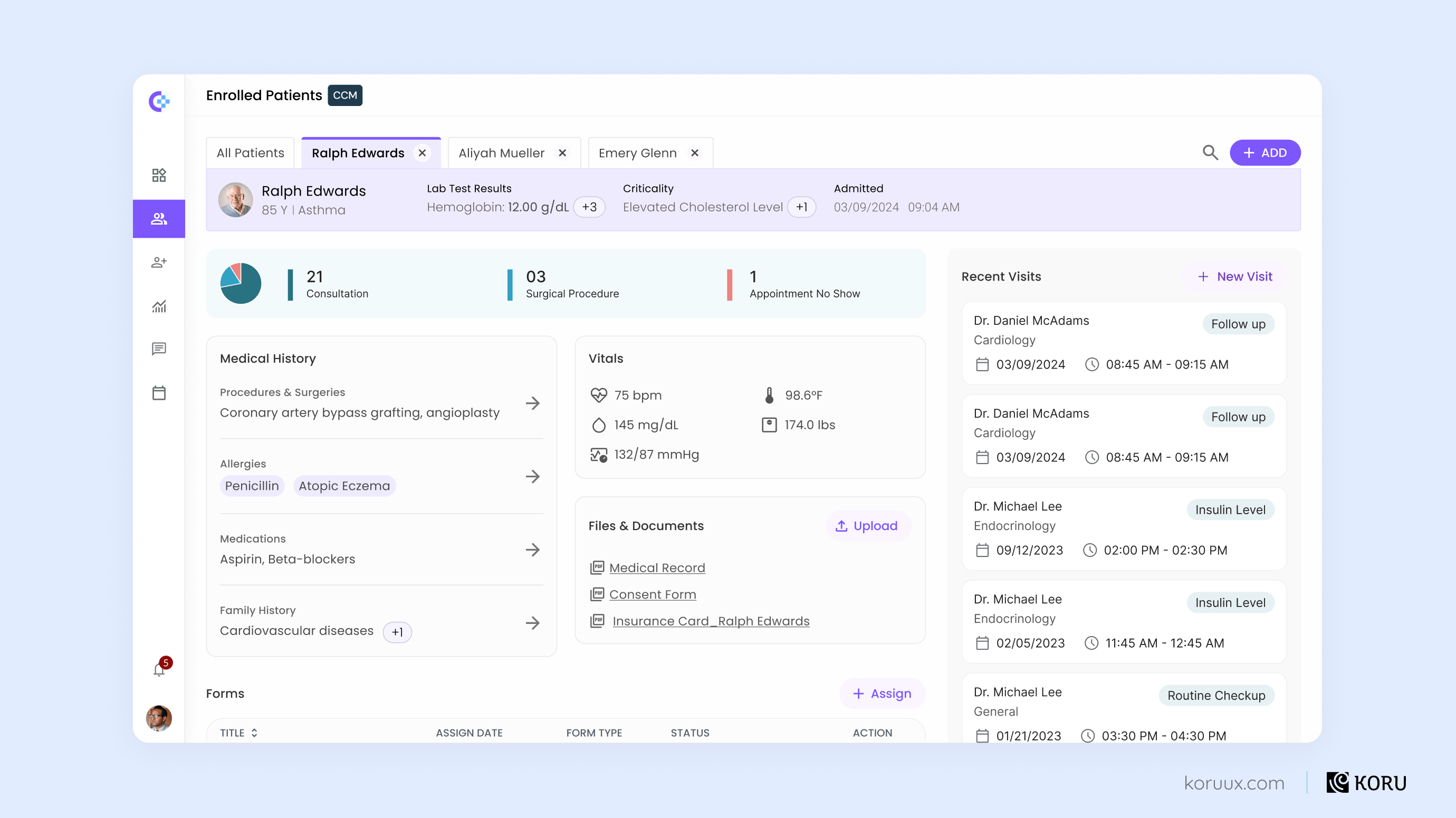The height and width of the screenshot is (818, 1456).
Task: Click the app logo at the top left
Action: click(159, 102)
